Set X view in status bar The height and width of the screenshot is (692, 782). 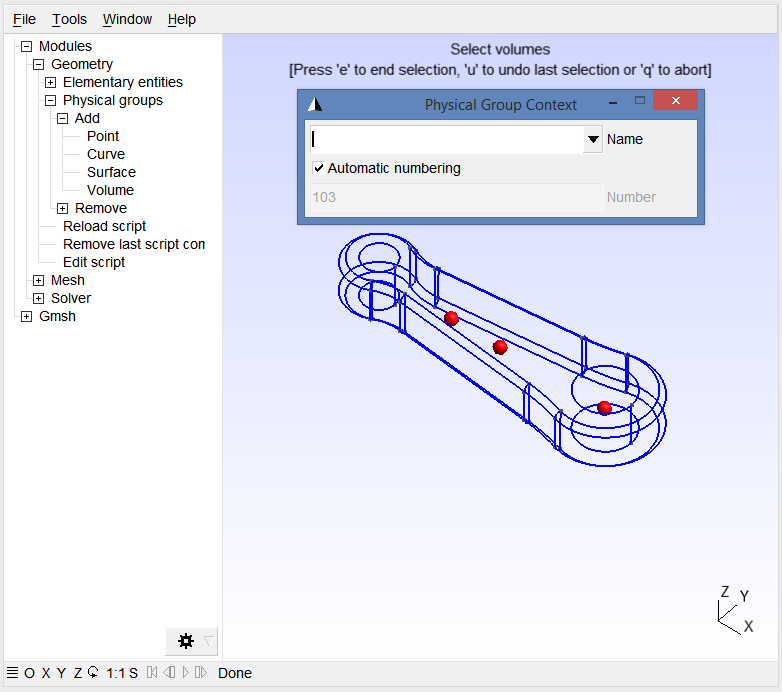46,673
